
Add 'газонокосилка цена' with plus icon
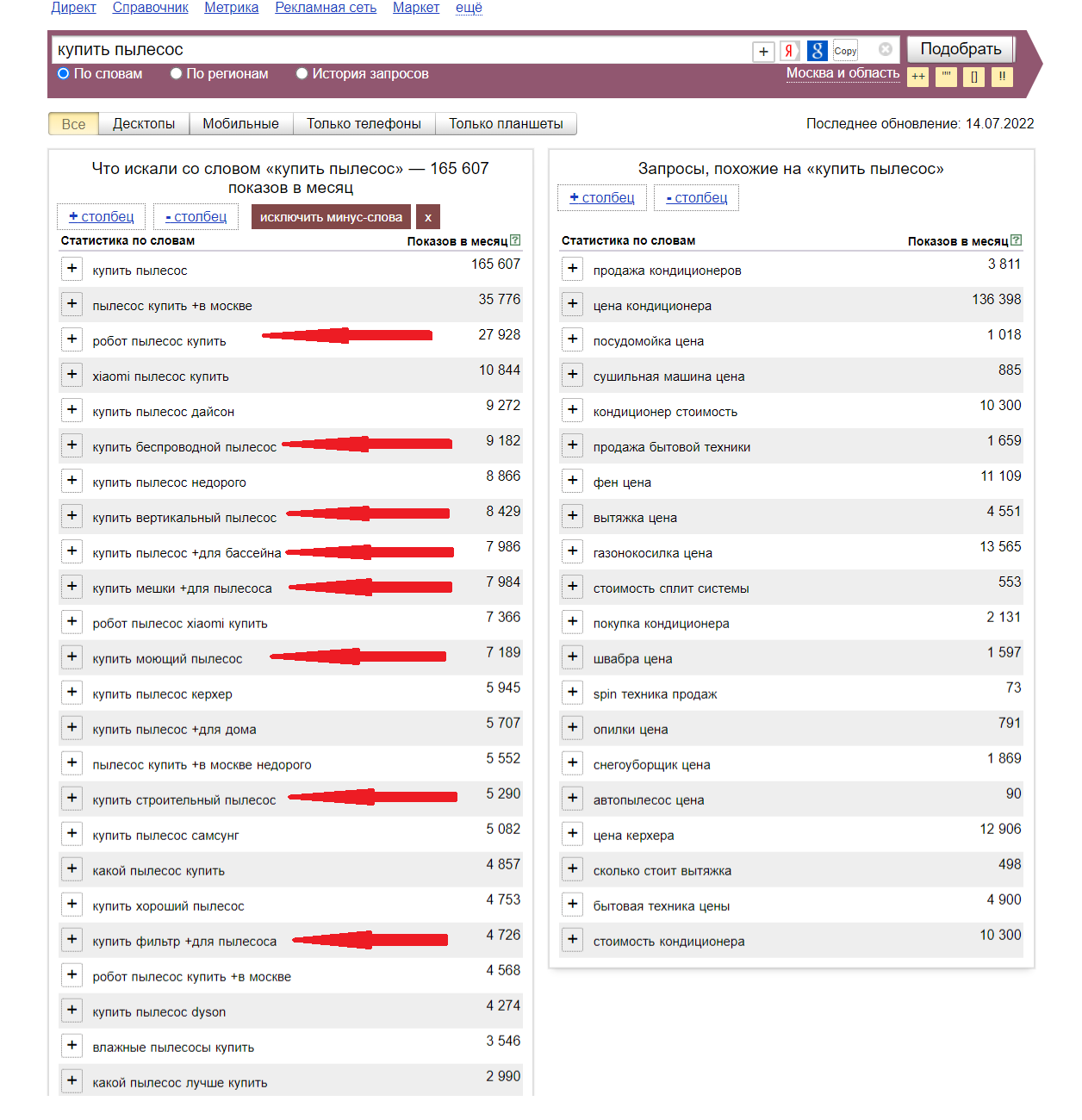pos(573,551)
